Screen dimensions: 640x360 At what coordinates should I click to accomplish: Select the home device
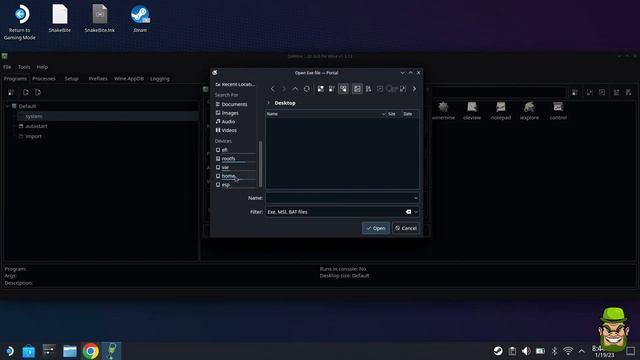(x=236, y=176)
